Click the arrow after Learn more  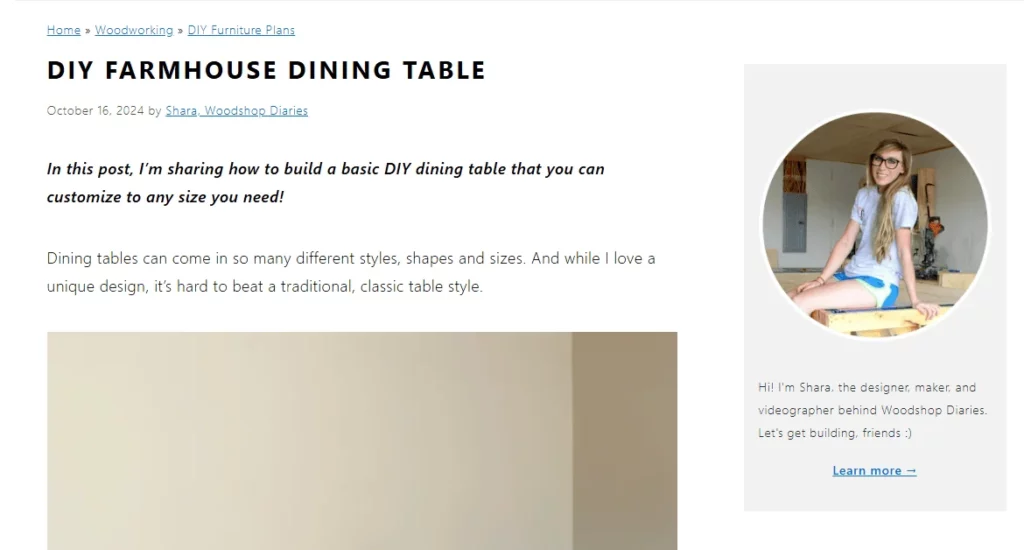911,471
